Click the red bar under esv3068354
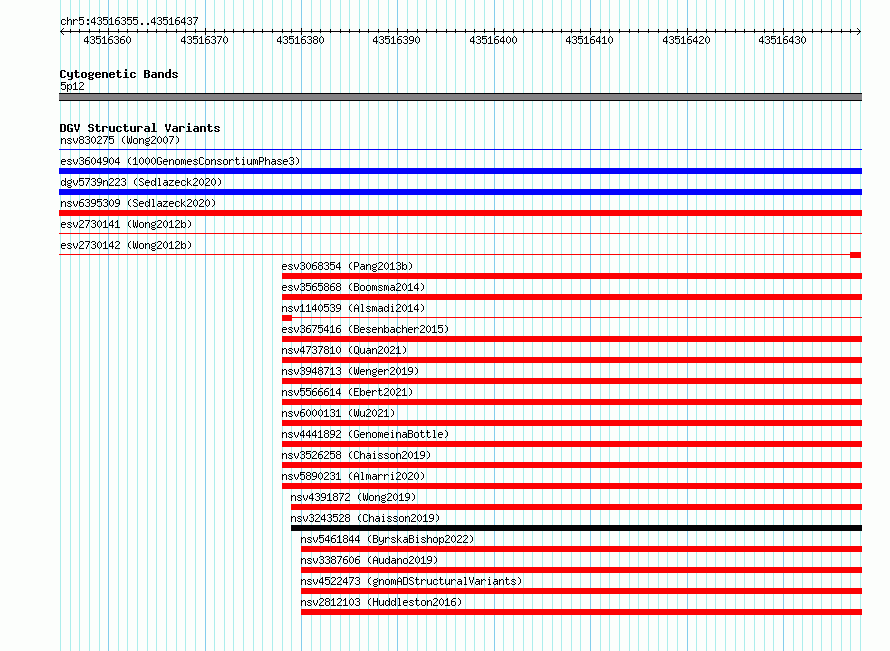The height and width of the screenshot is (651, 890). (x=572, y=276)
